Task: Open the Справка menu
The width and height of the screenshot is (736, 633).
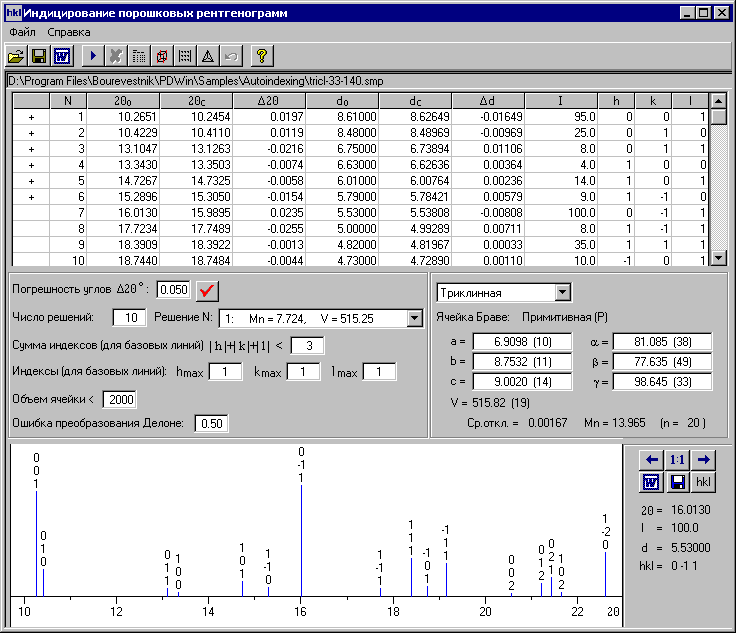Action: click(x=68, y=32)
